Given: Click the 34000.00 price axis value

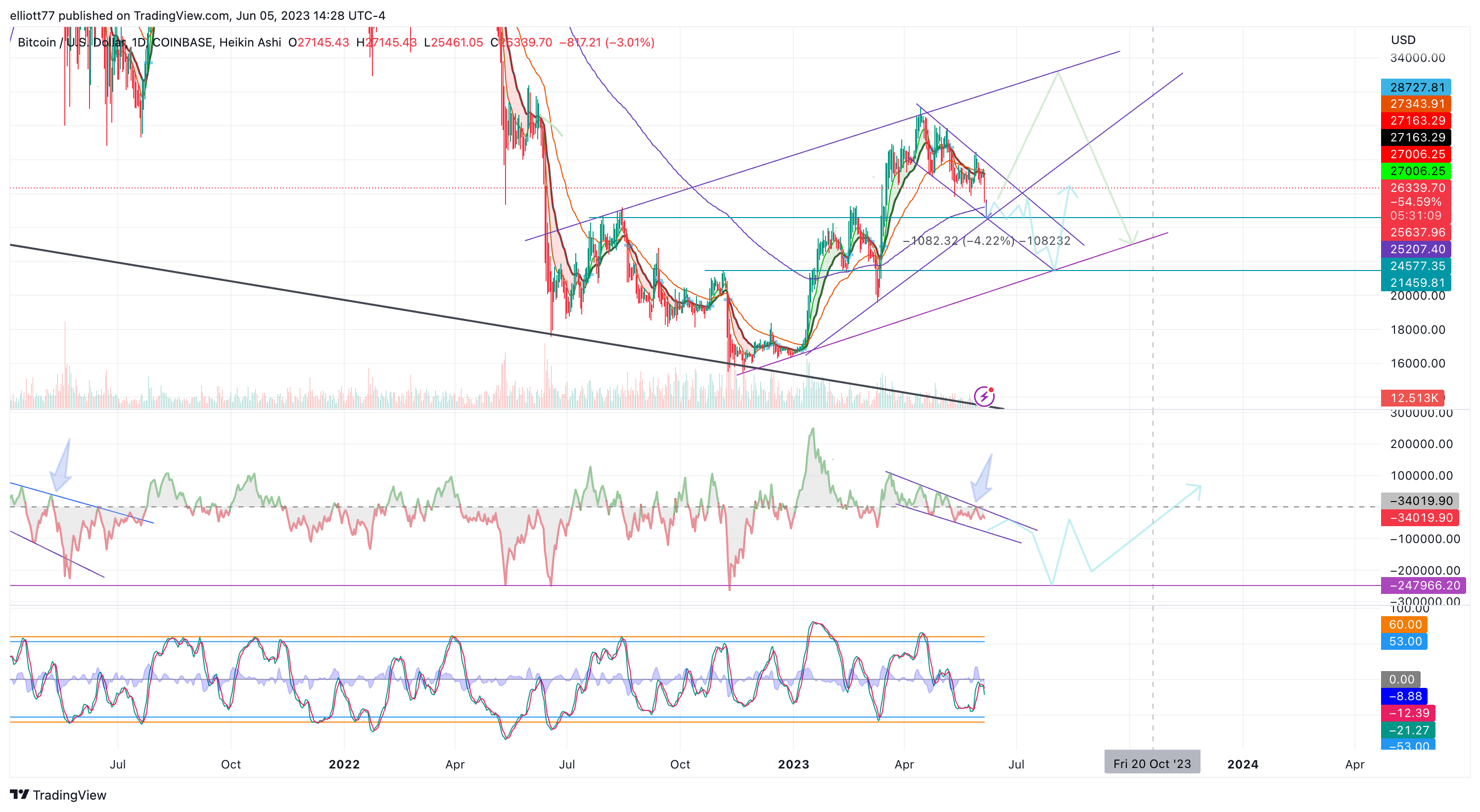Looking at the screenshot, I should coord(1417,58).
